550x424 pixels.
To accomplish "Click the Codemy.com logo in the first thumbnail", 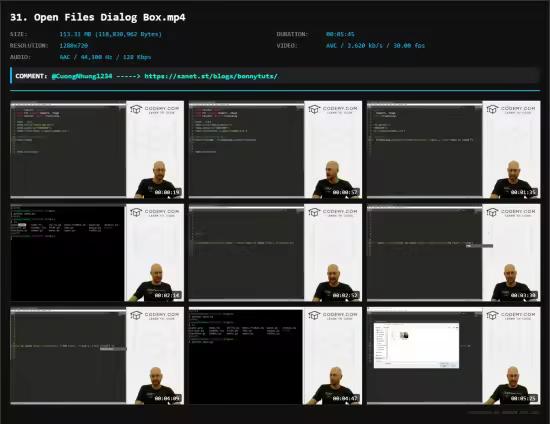I will click(x=155, y=110).
